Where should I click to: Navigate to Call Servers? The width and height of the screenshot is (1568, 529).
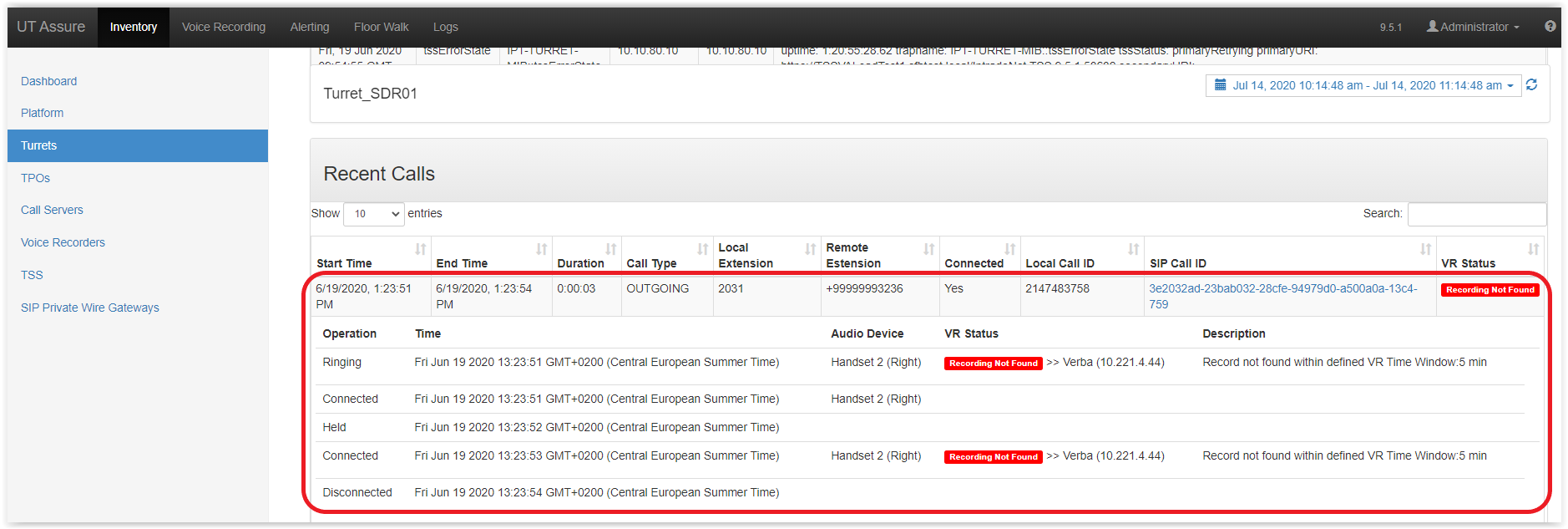[x=52, y=210]
